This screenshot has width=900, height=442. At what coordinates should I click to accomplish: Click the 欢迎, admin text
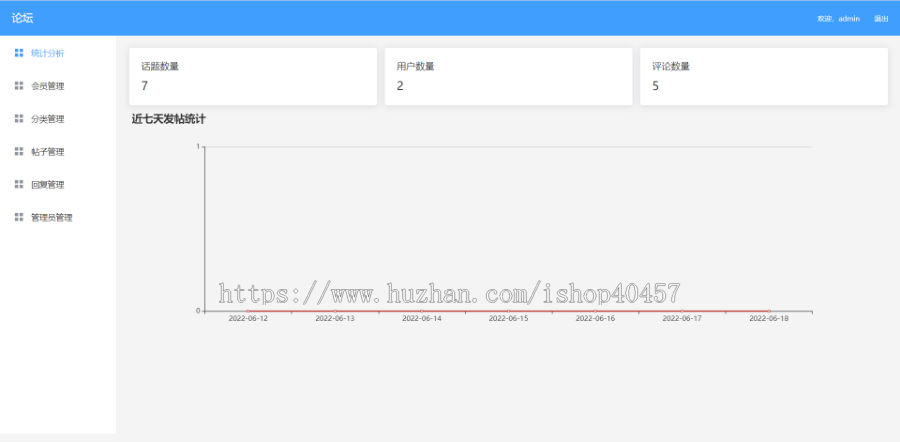coord(839,18)
